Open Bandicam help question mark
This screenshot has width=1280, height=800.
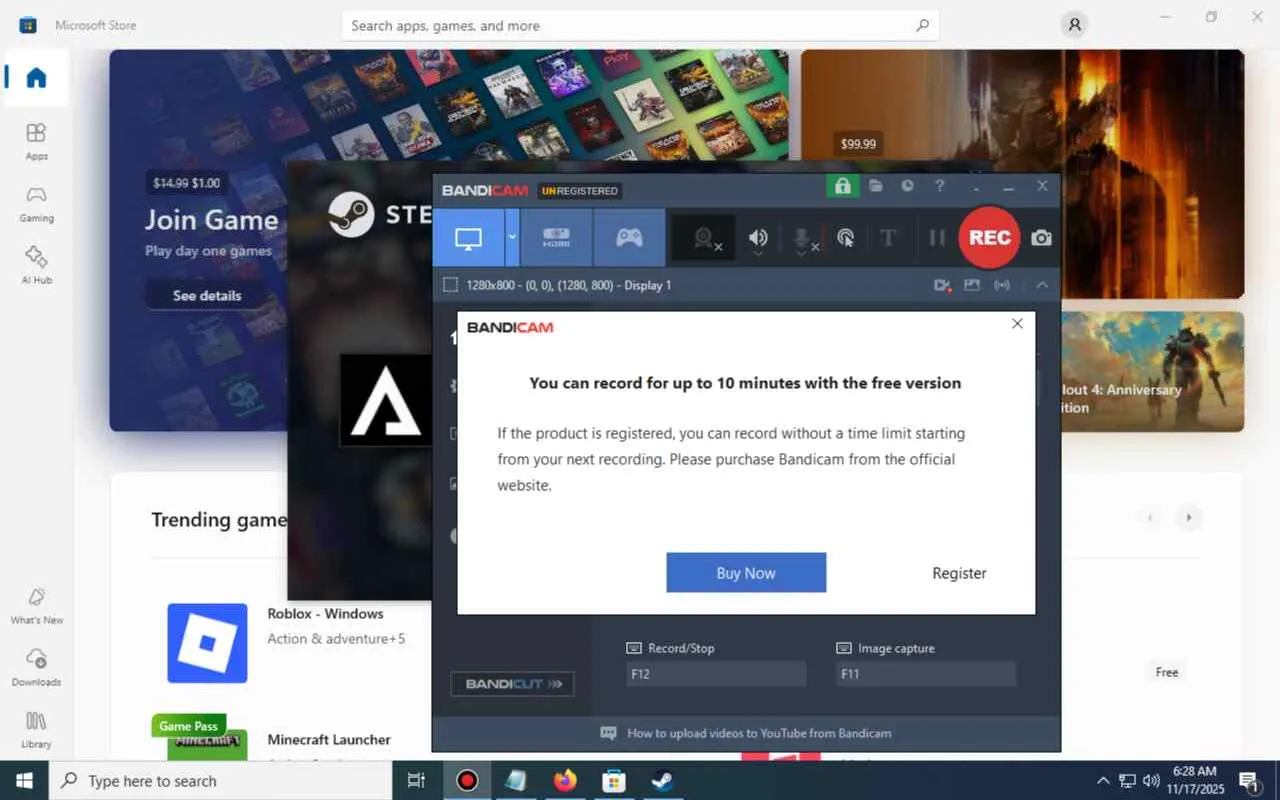[x=939, y=186]
